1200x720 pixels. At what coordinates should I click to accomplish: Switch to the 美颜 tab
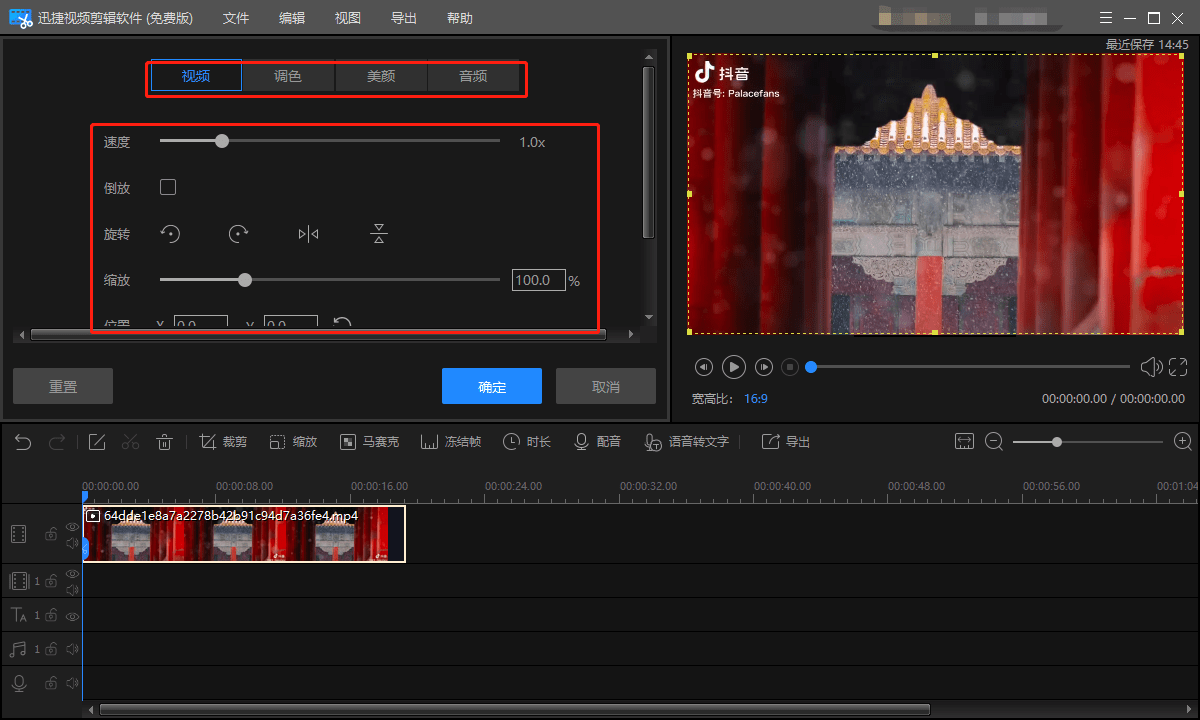(x=381, y=76)
